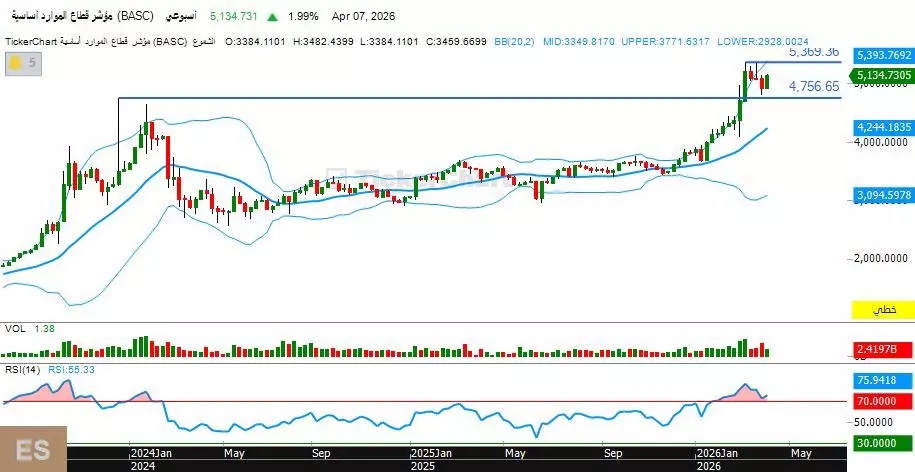Image resolution: width=915 pixels, height=472 pixels.
Task: Toggle the RSI(14) indicator label
Action: [19, 370]
